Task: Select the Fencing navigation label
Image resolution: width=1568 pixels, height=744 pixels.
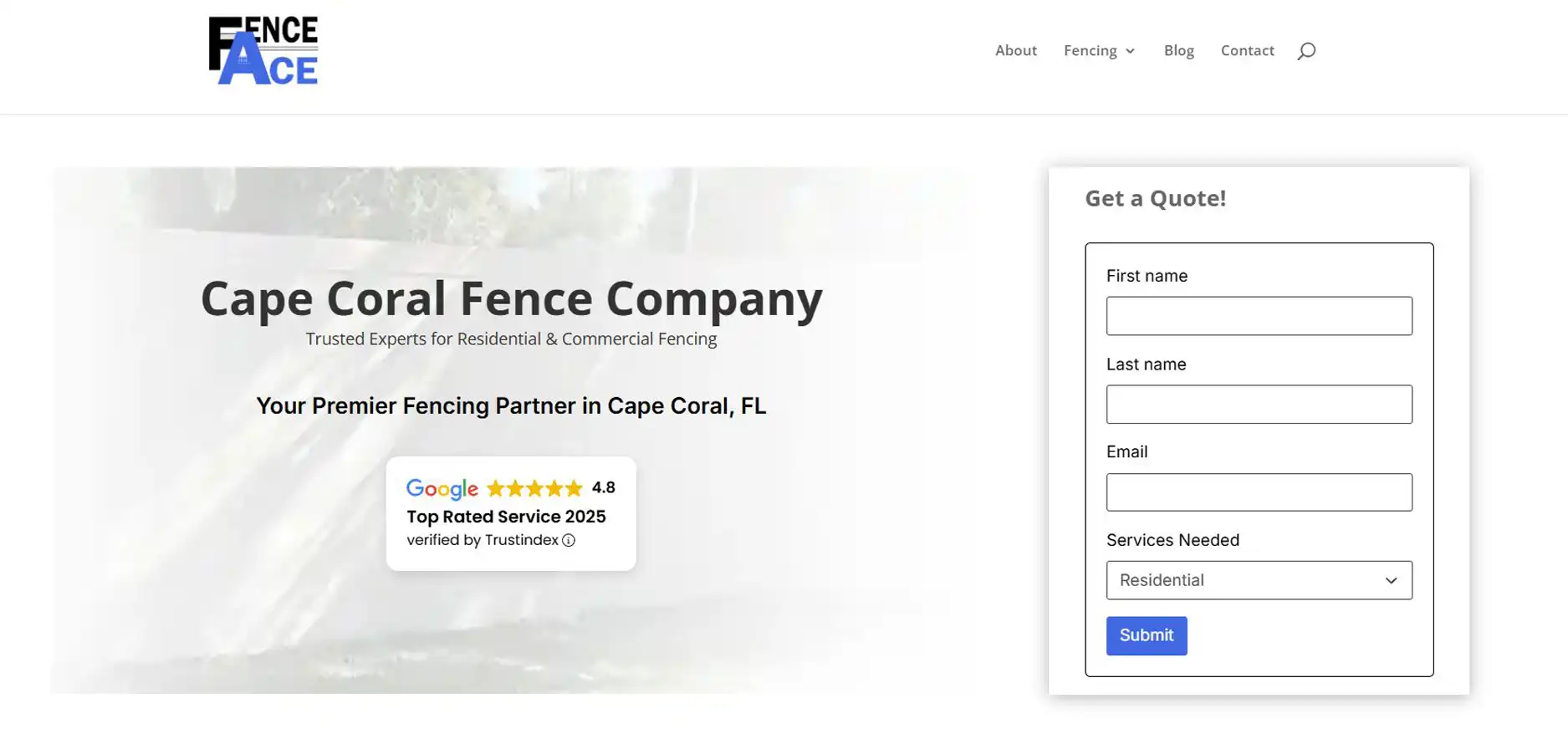Action: [1090, 51]
